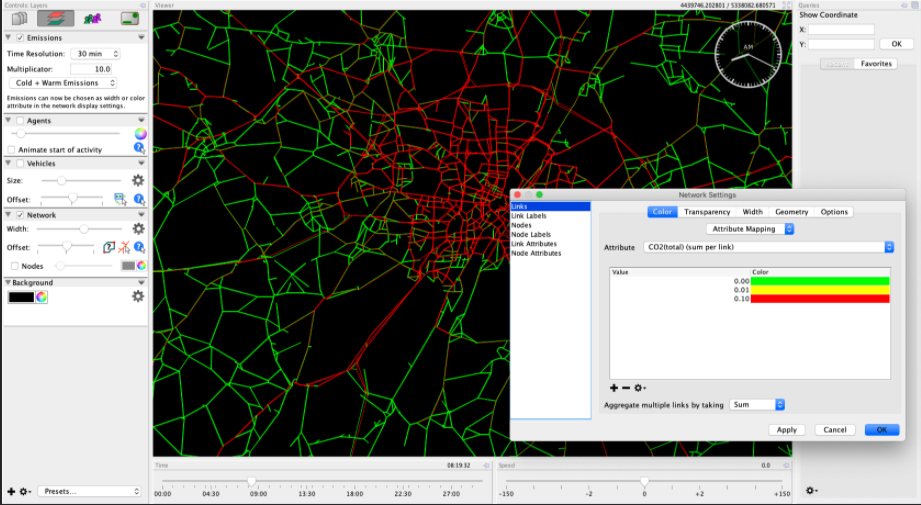This screenshot has height=505, width=921.
Task: Click the help icon in Agents section
Action: click(139, 148)
